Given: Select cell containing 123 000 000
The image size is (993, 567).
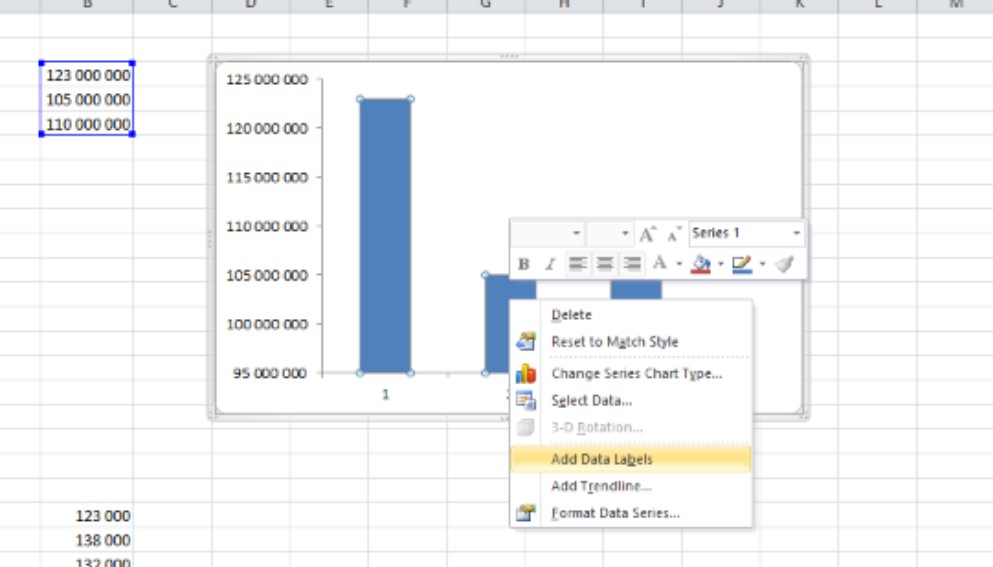Looking at the screenshot, I should (x=87, y=75).
